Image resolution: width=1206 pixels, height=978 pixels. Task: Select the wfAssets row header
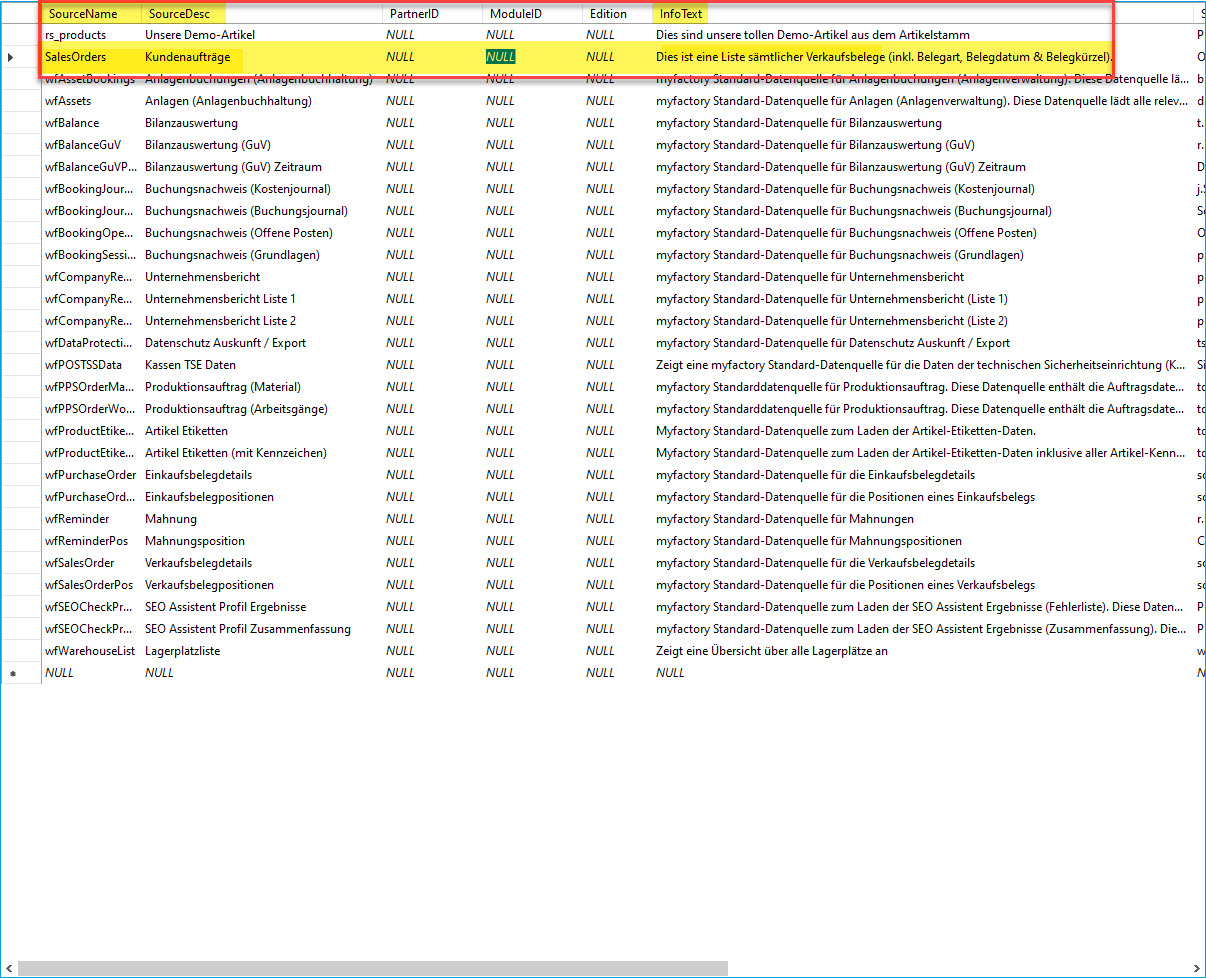coord(20,101)
